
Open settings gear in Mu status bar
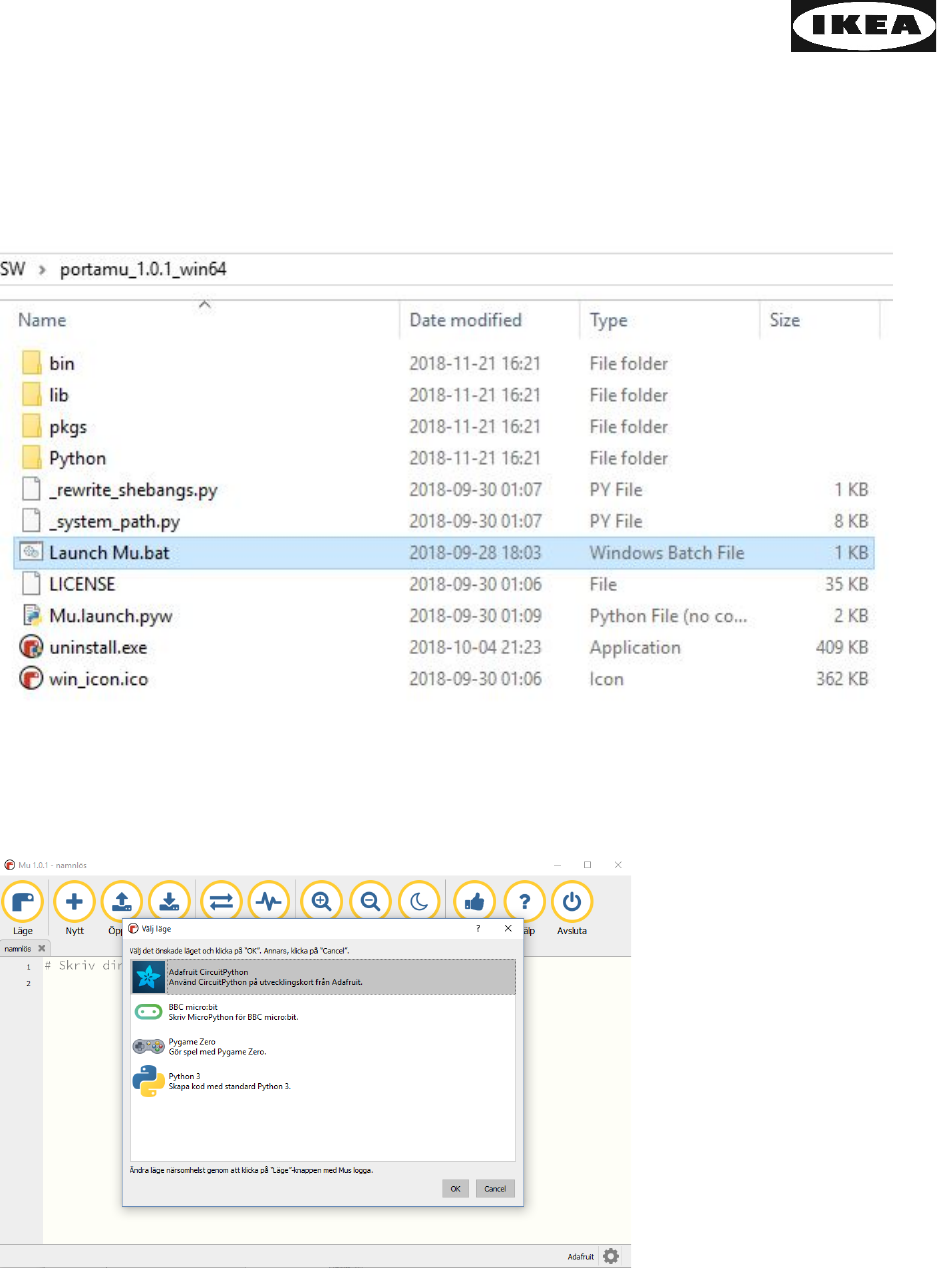611,1256
